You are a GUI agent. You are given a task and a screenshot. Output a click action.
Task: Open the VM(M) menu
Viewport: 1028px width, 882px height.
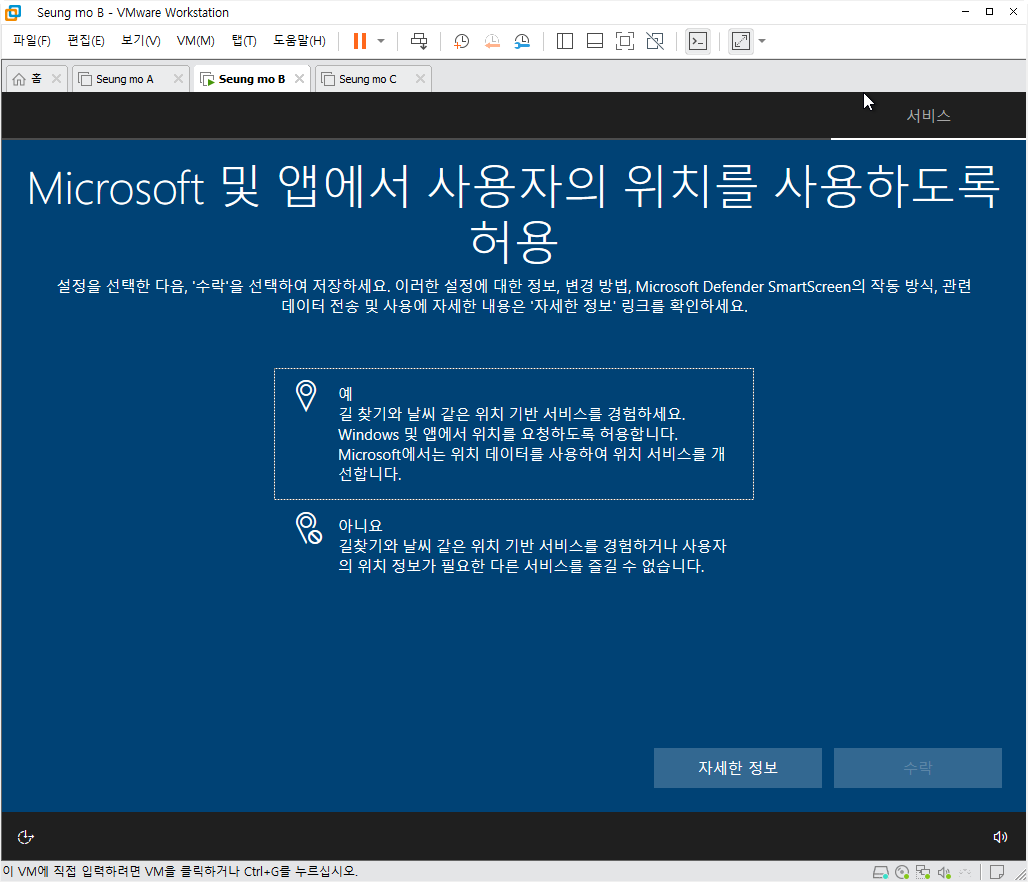[x=195, y=41]
